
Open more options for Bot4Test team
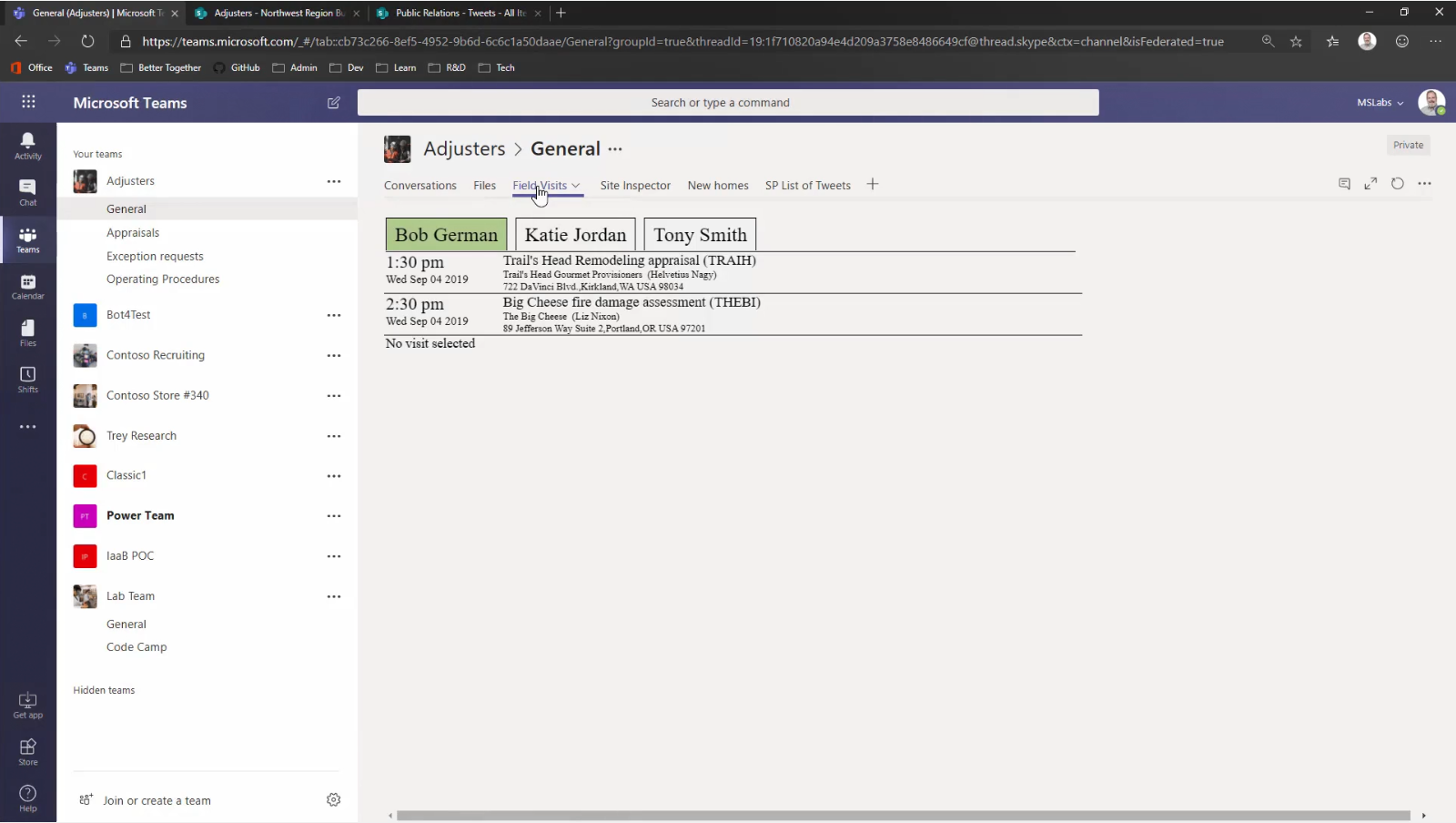click(x=334, y=315)
